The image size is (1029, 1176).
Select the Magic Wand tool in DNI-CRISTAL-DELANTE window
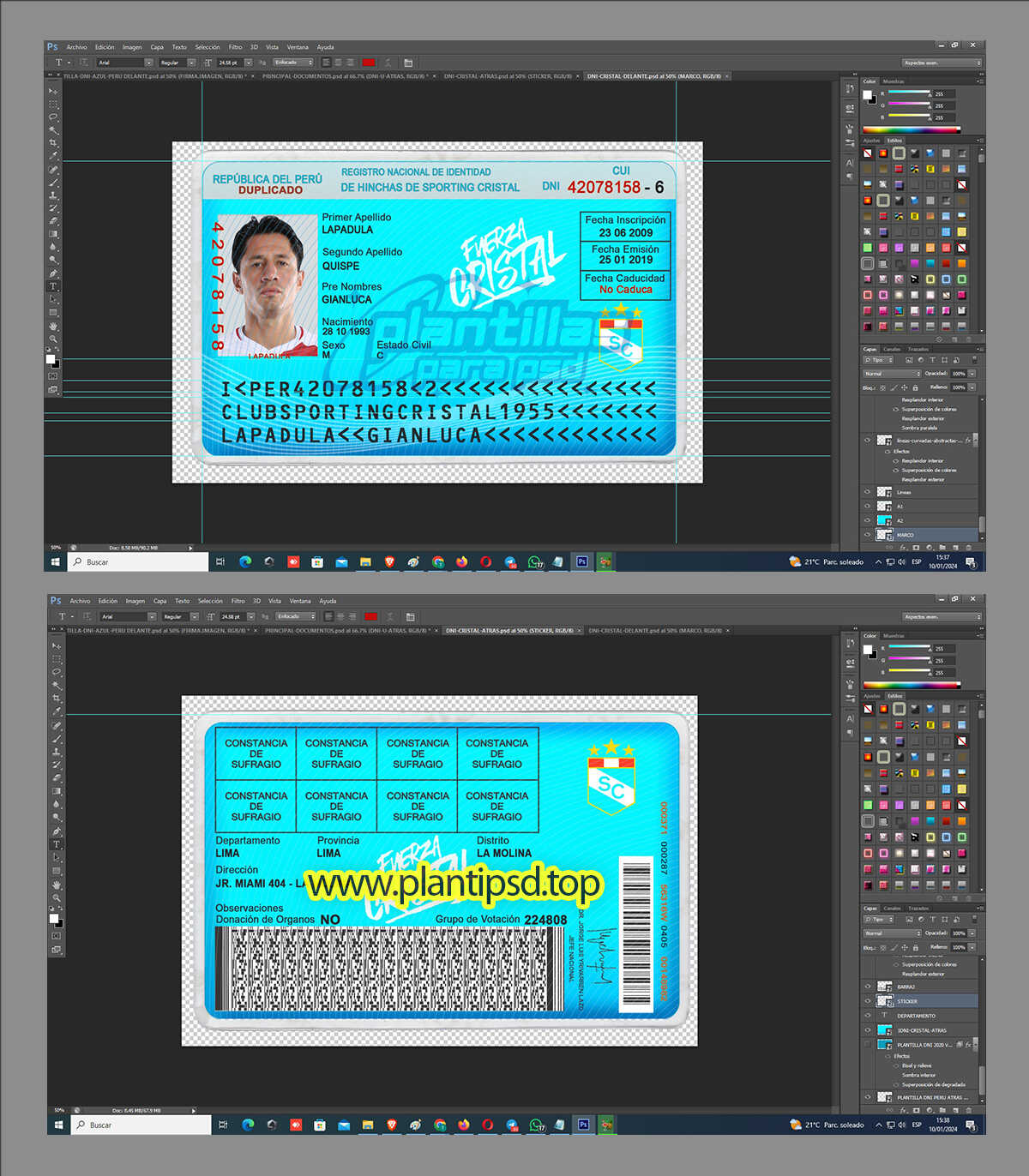coord(53,129)
